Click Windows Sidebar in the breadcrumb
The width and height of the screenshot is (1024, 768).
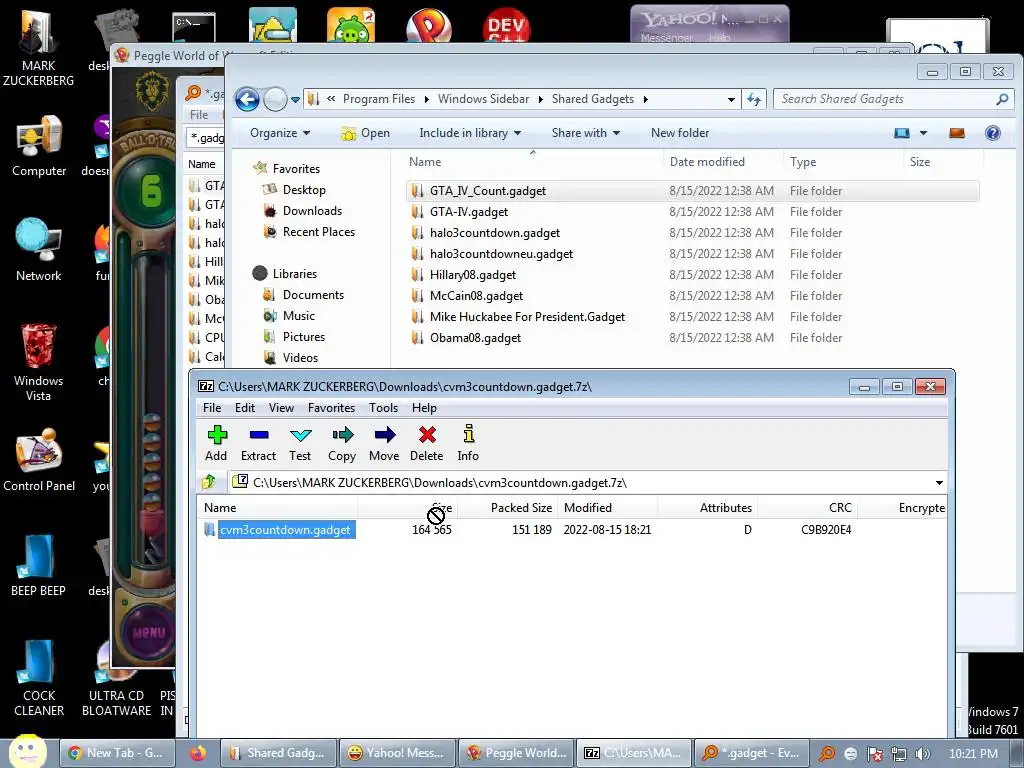[x=483, y=99]
